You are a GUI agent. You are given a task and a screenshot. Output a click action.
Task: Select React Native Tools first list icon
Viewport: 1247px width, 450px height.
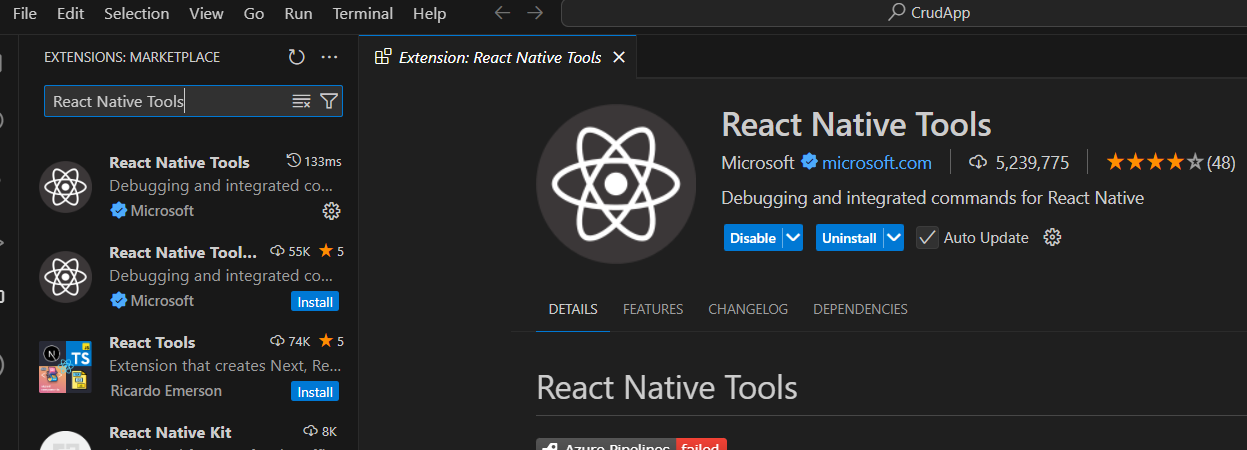[65, 186]
